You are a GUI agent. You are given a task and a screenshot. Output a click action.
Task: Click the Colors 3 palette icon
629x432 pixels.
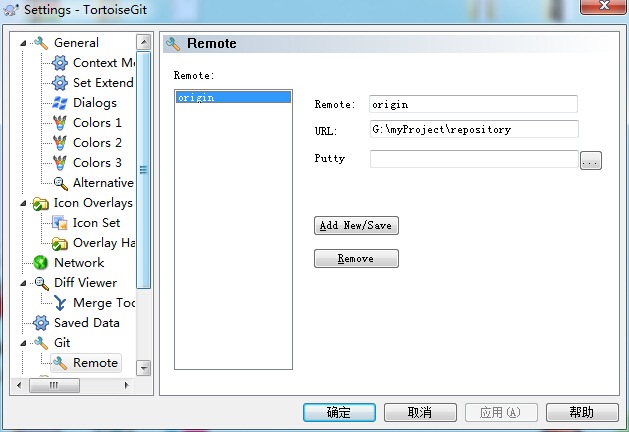pos(60,163)
